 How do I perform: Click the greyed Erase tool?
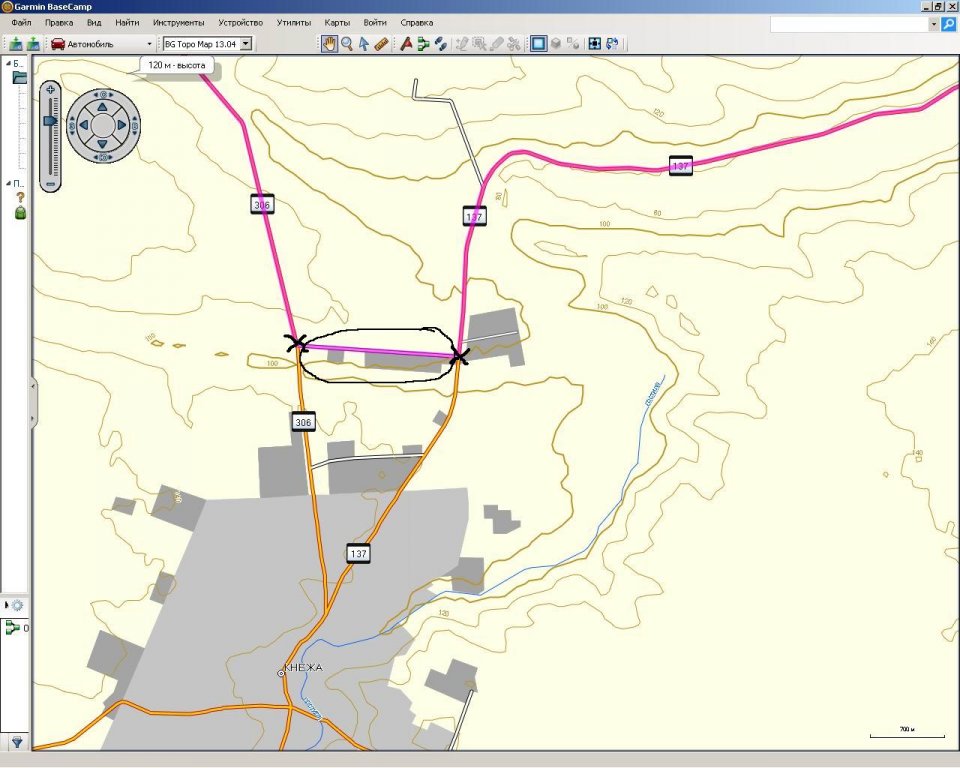click(x=497, y=43)
